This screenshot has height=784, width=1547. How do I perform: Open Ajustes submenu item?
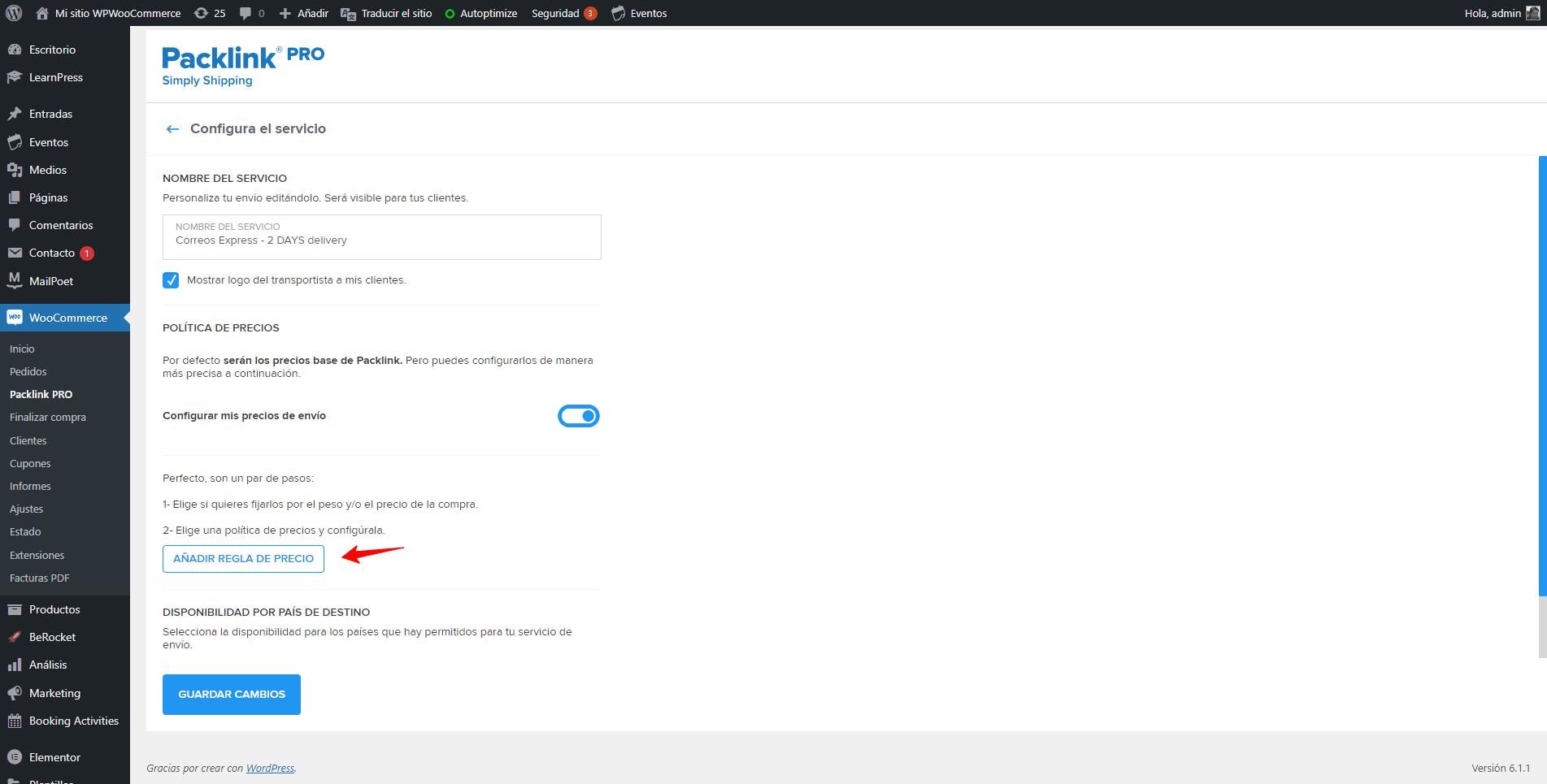coord(27,509)
